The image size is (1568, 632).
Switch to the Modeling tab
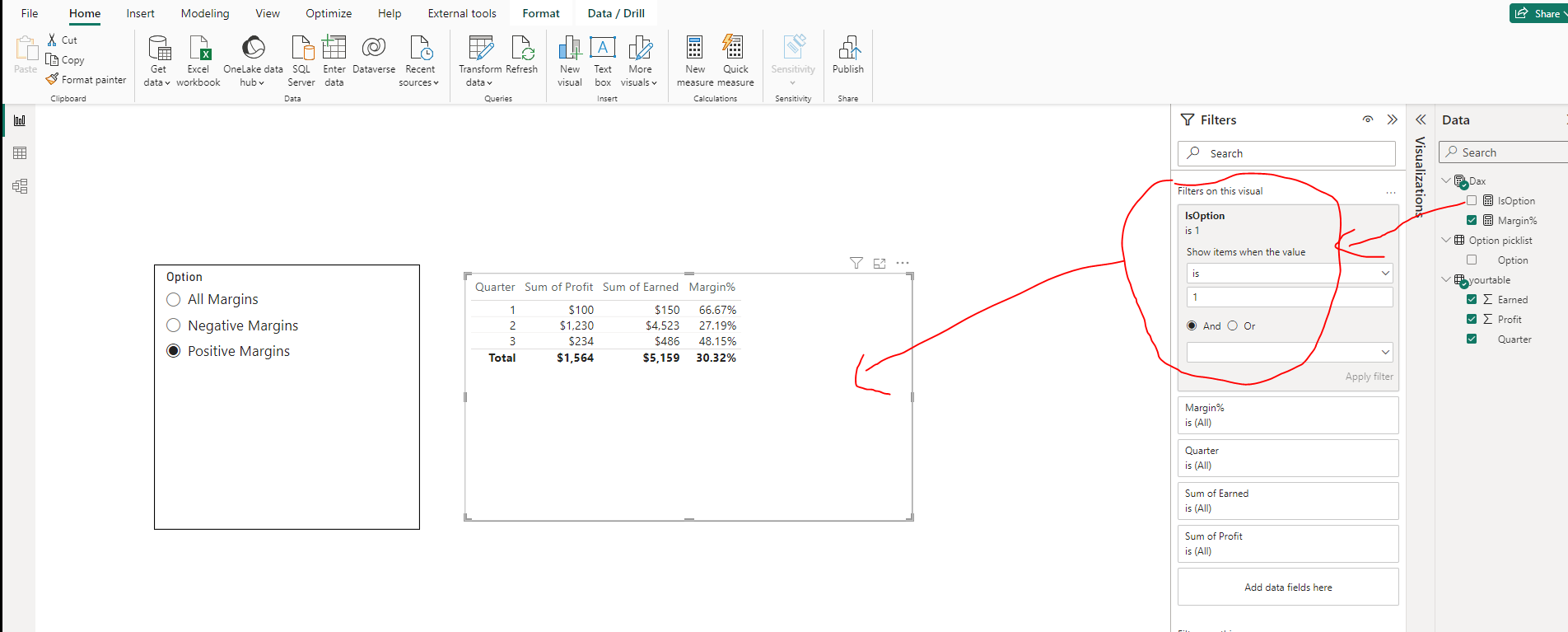pyautogui.click(x=205, y=13)
